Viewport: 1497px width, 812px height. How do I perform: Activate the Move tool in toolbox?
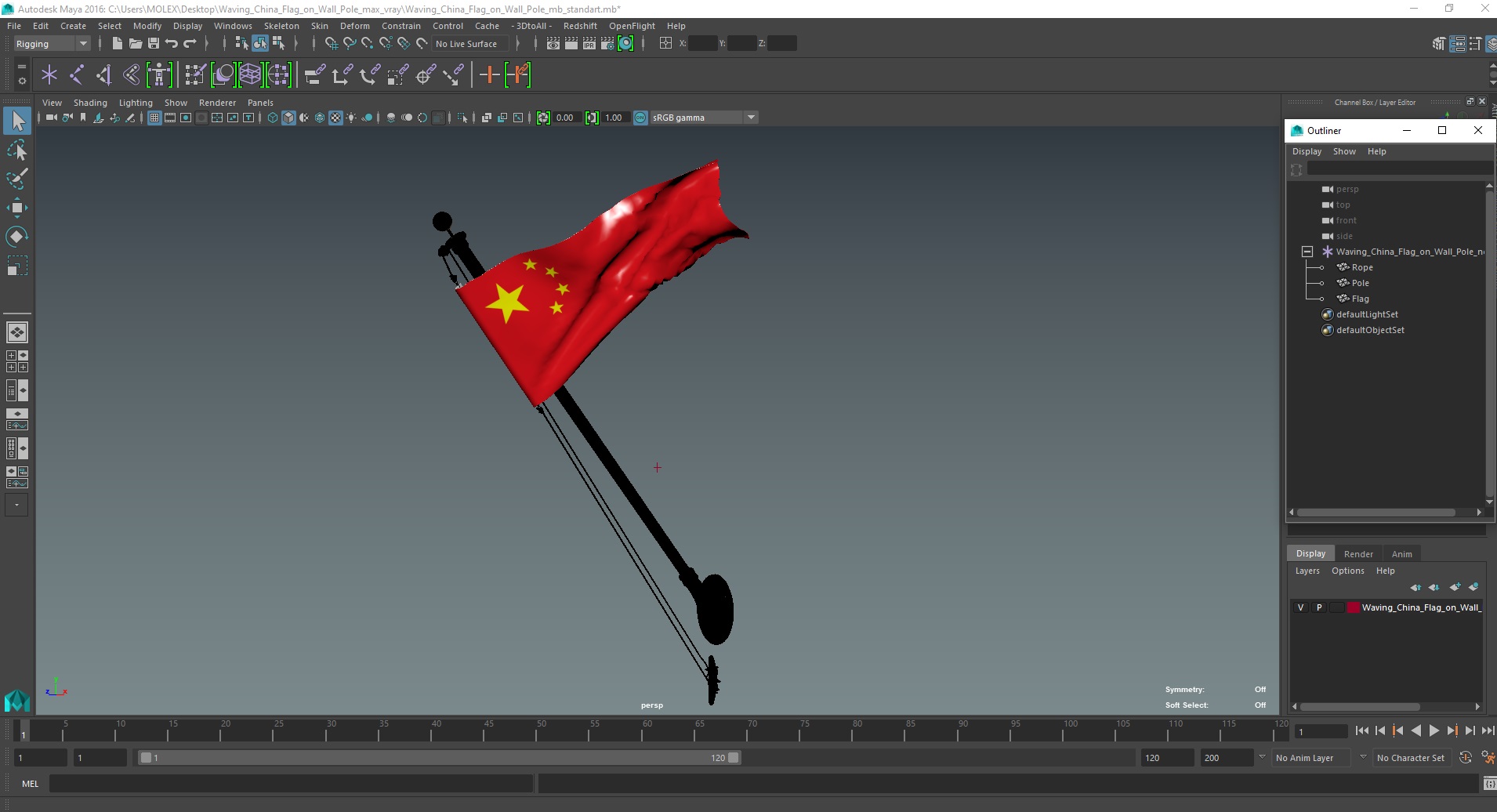[17, 208]
